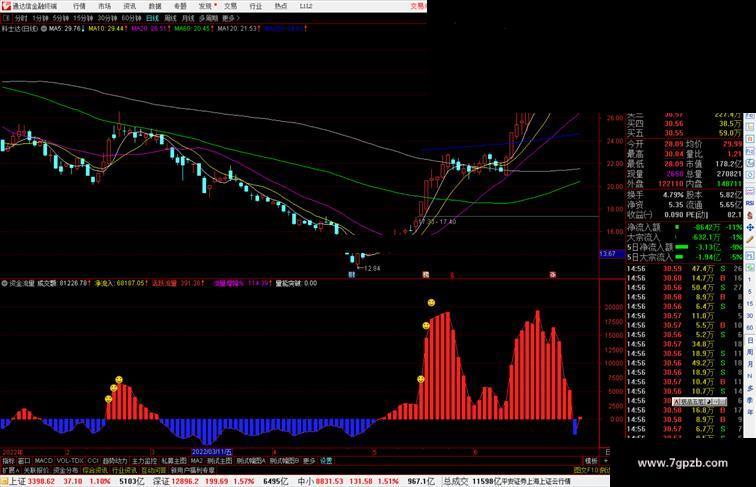This screenshot has width=756, height=487.
Task: Click the blue four-arrow move icon
Action: pos(750,227)
